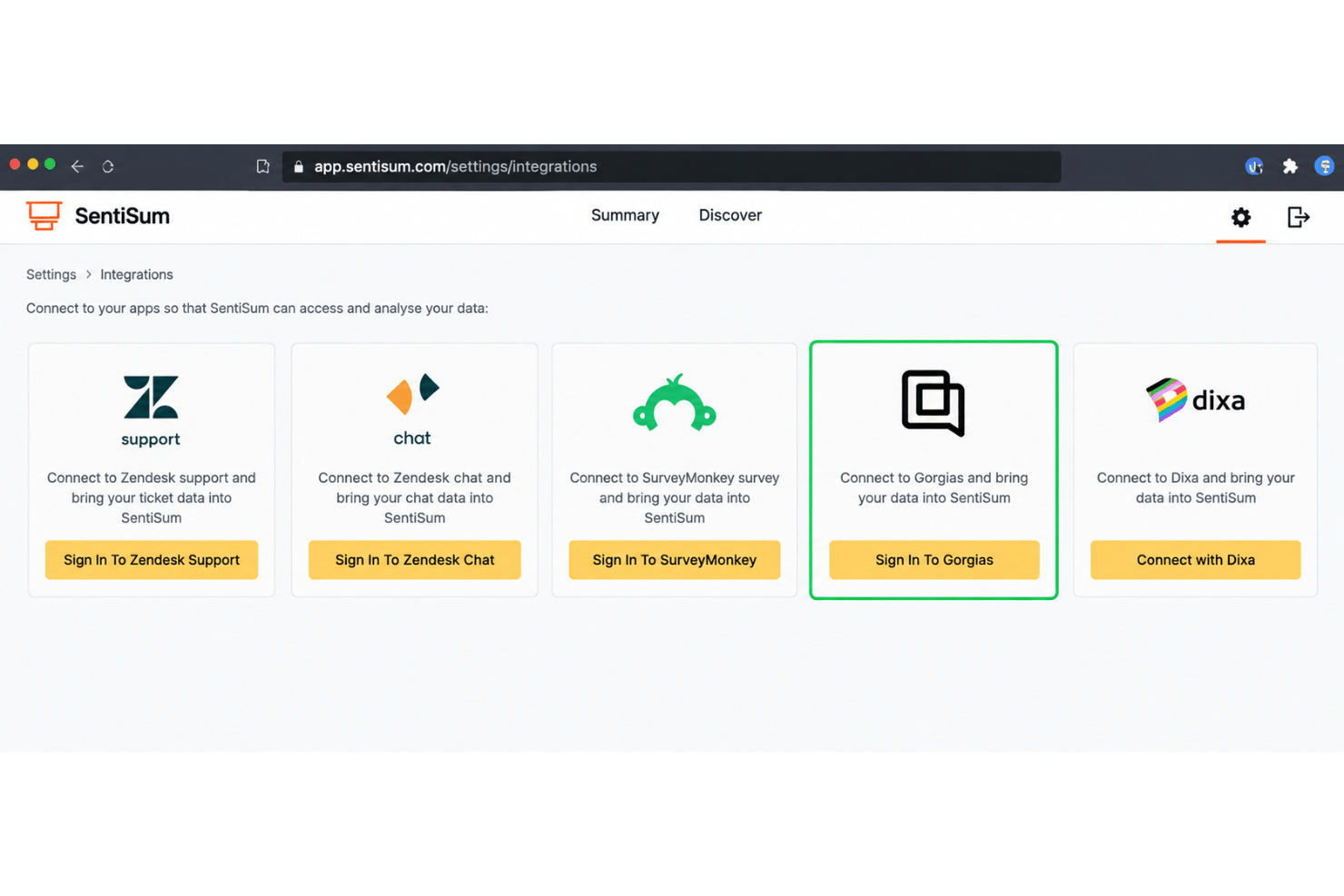
Task: Click 'Connect to Dixa and bring your' text
Action: 1196,478
